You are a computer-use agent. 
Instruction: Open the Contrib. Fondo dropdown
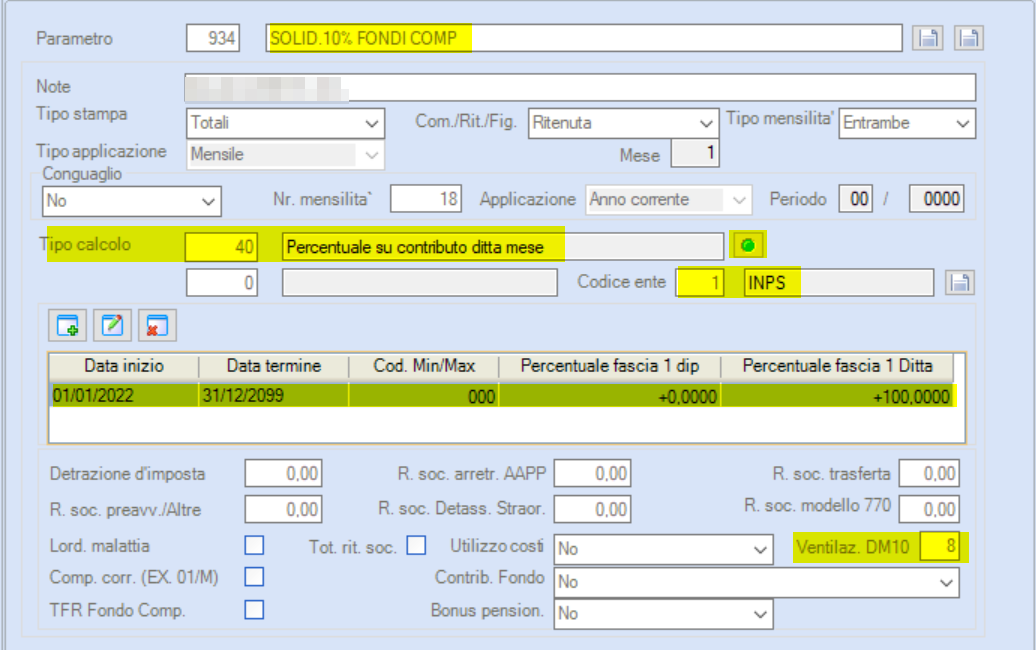pos(757,582)
